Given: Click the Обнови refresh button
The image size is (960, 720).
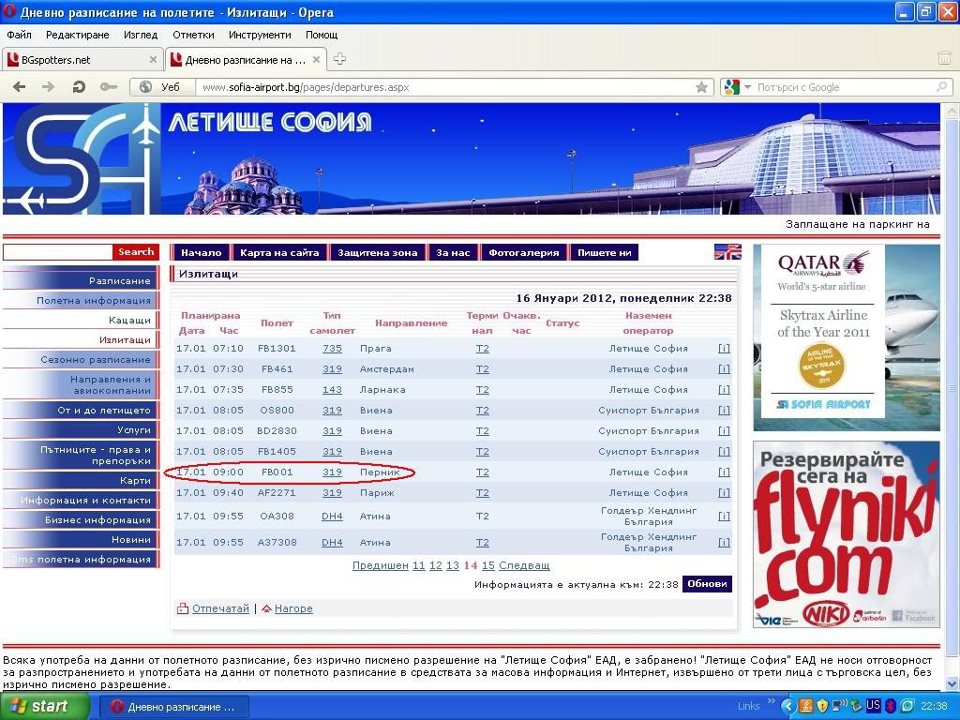Looking at the screenshot, I should (x=707, y=584).
